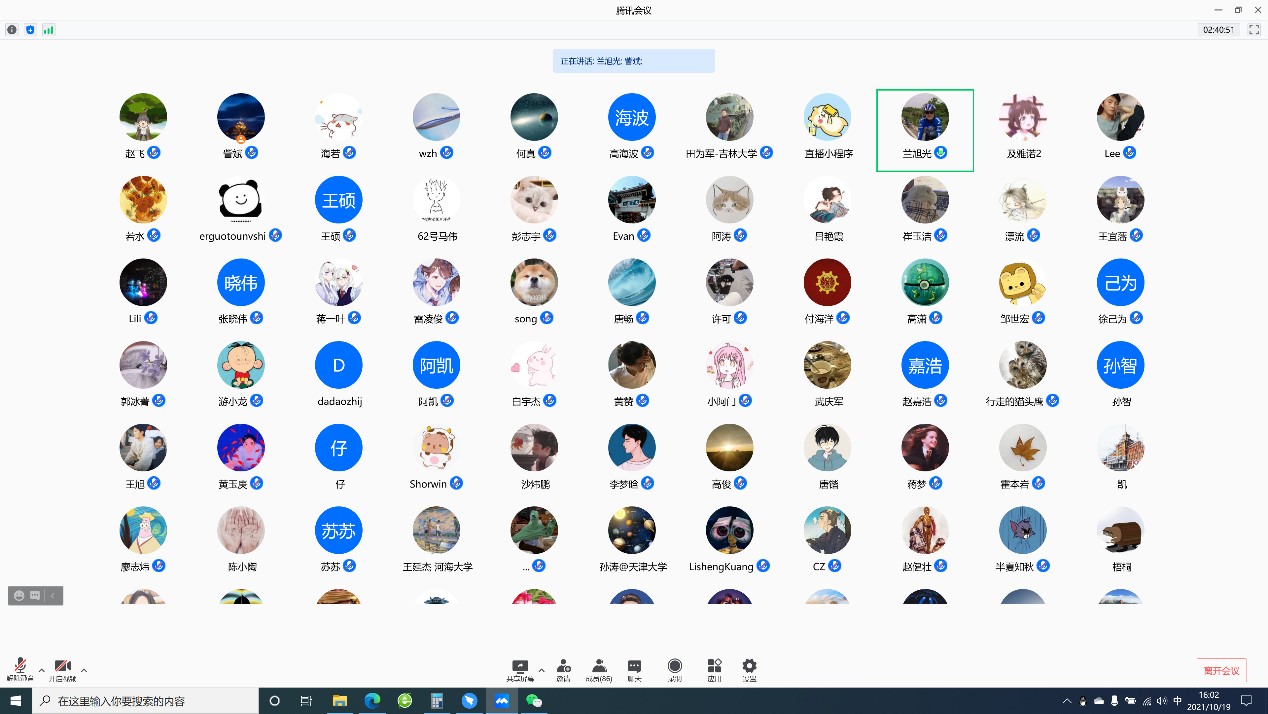Collapse the floating emoji toolbar arrow
This screenshot has width=1268, height=714.
click(x=54, y=596)
